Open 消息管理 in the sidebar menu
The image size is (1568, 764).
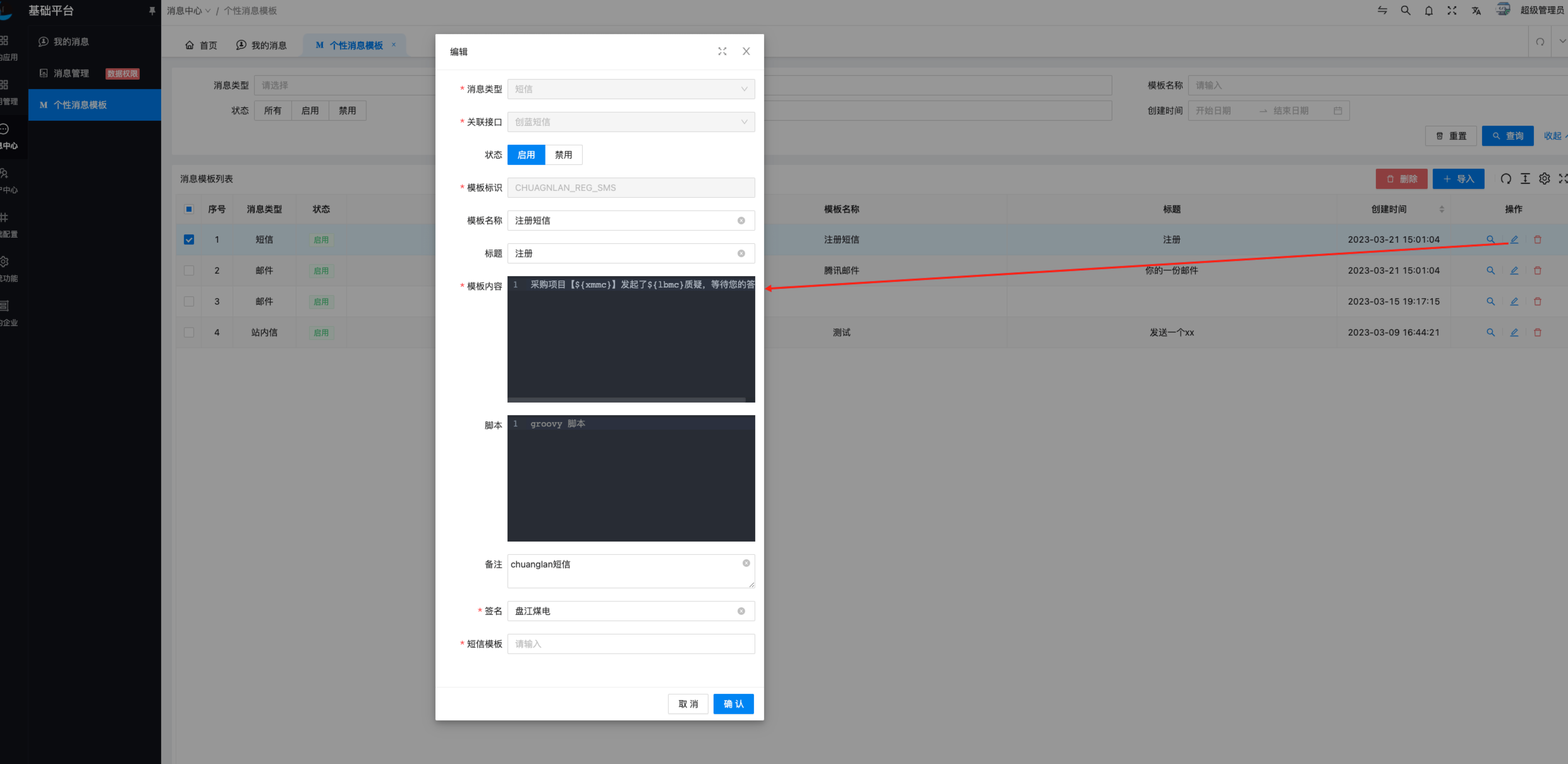pos(71,73)
